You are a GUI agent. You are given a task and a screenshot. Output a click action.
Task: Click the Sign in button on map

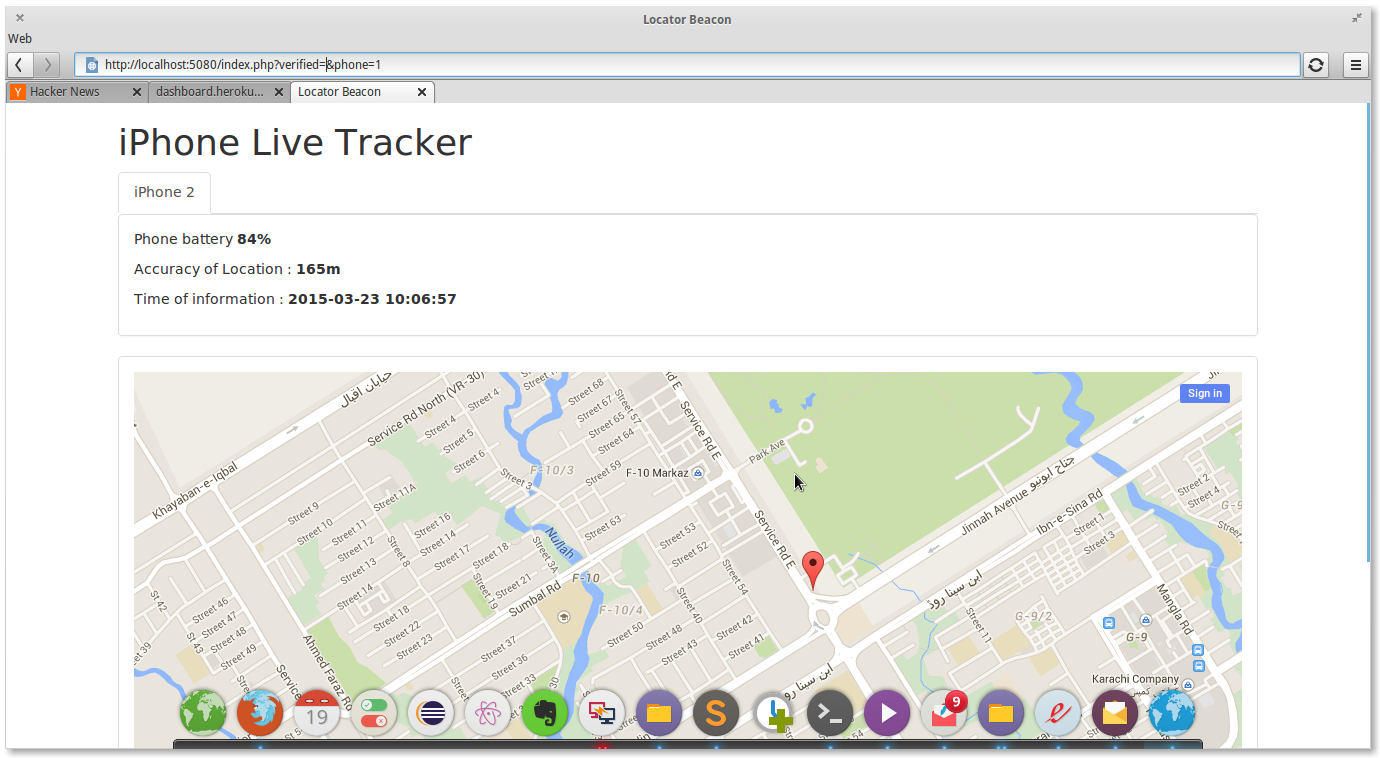[1204, 393]
